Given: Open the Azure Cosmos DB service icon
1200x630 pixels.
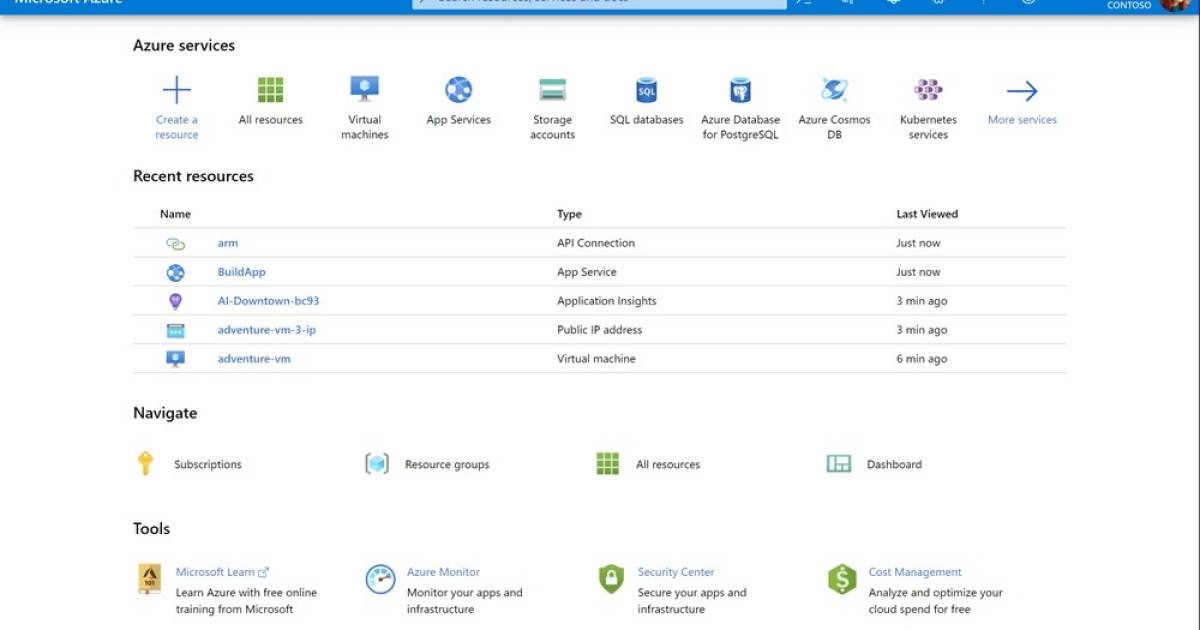Looking at the screenshot, I should [x=834, y=90].
